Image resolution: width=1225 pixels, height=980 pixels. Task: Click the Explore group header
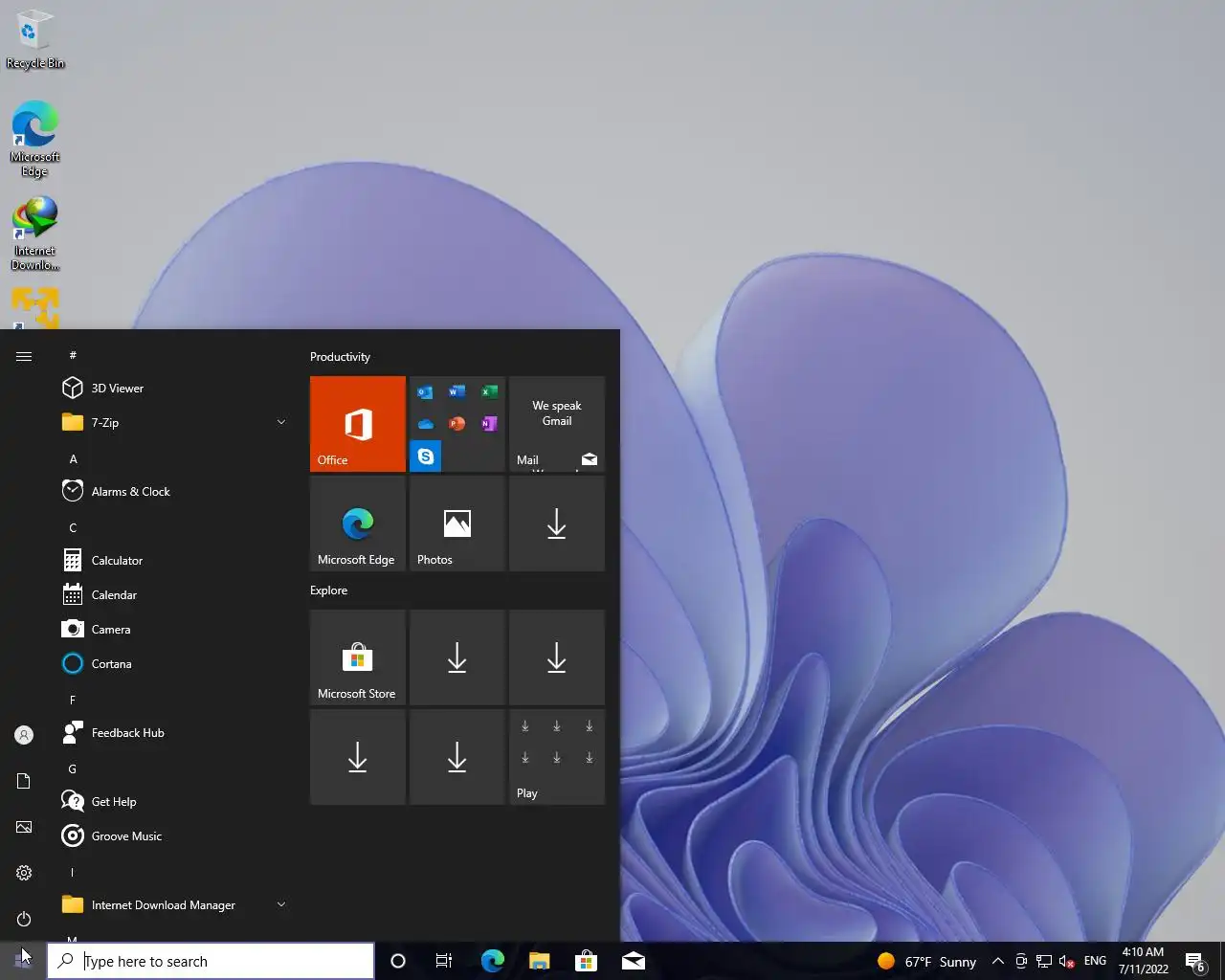click(x=328, y=590)
